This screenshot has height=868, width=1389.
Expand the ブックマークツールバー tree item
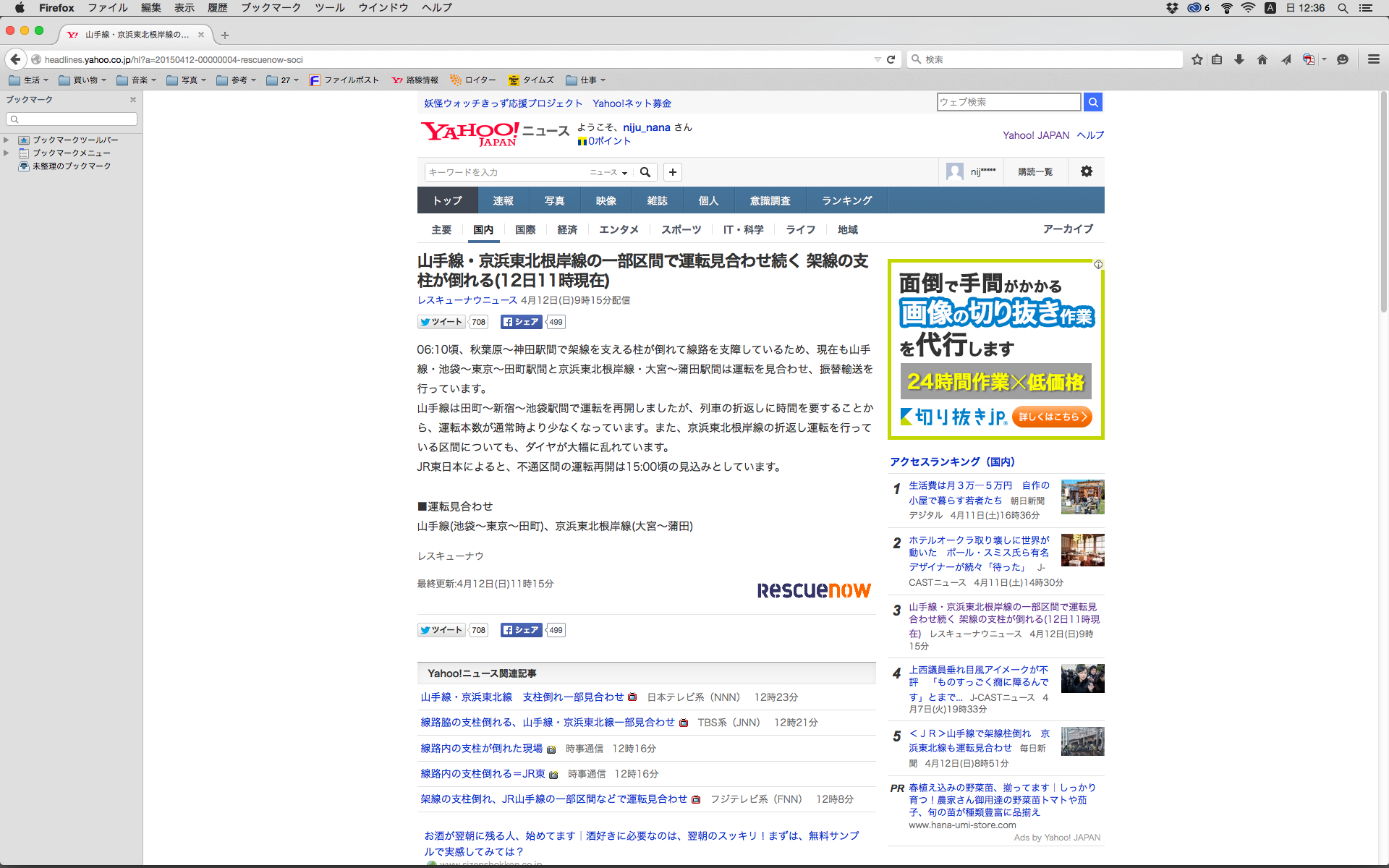pyautogui.click(x=7, y=140)
